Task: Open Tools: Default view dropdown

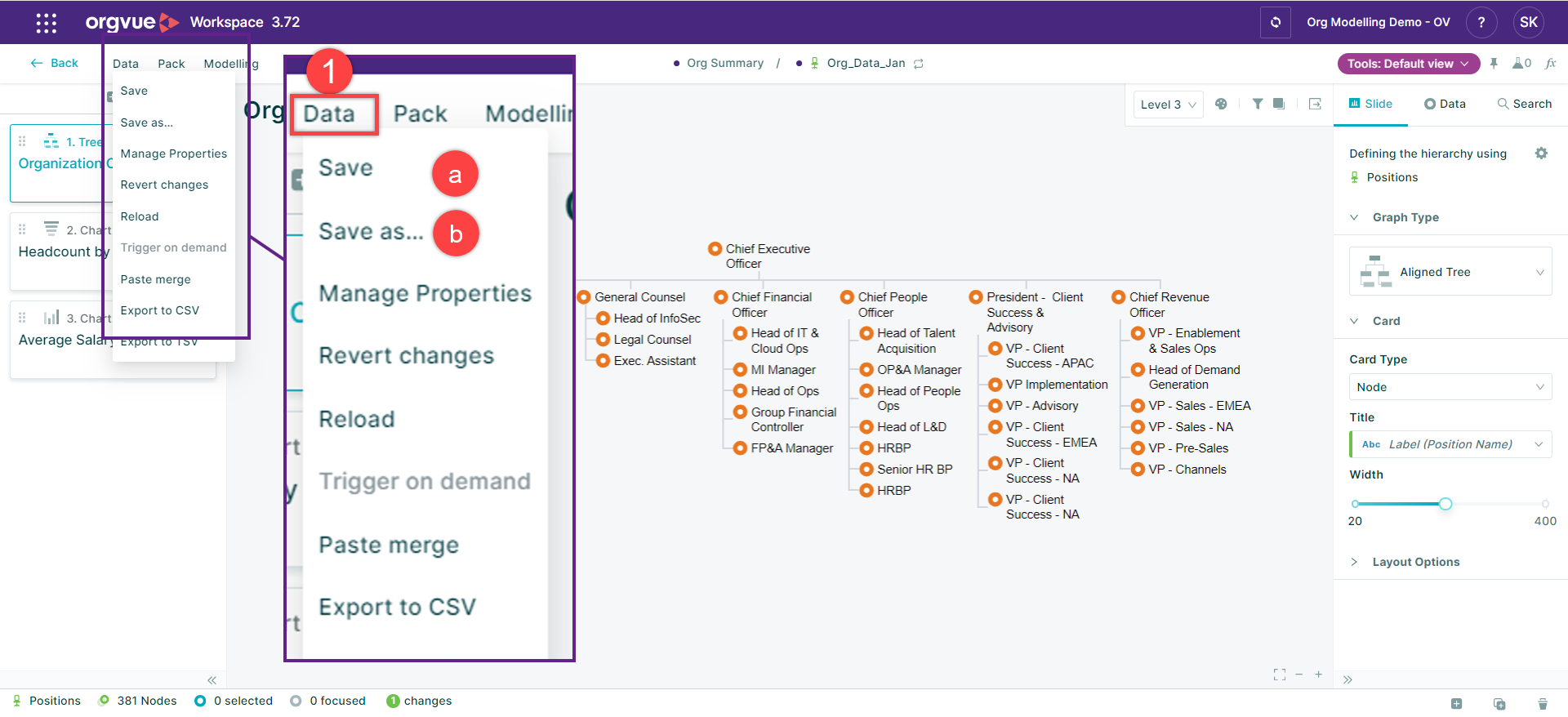Action: point(1408,64)
